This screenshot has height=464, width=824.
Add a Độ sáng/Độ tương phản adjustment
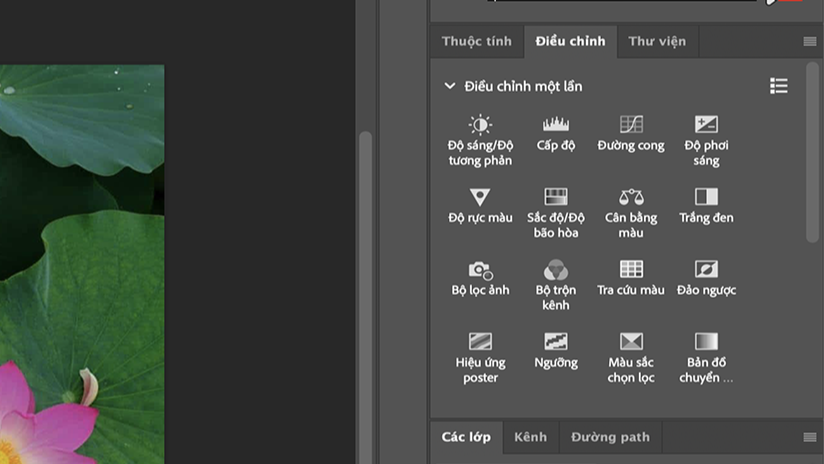(x=480, y=125)
